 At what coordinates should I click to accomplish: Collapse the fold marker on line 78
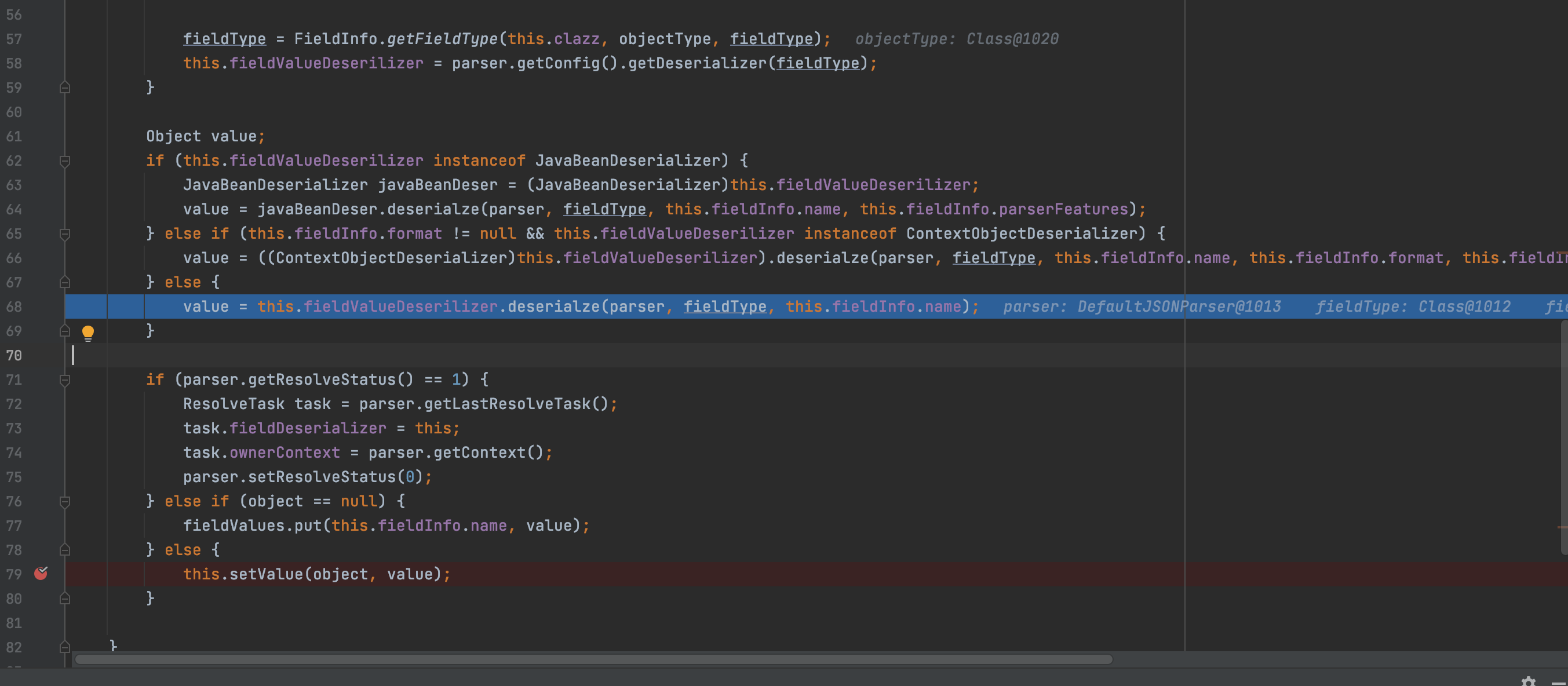pos(64,550)
